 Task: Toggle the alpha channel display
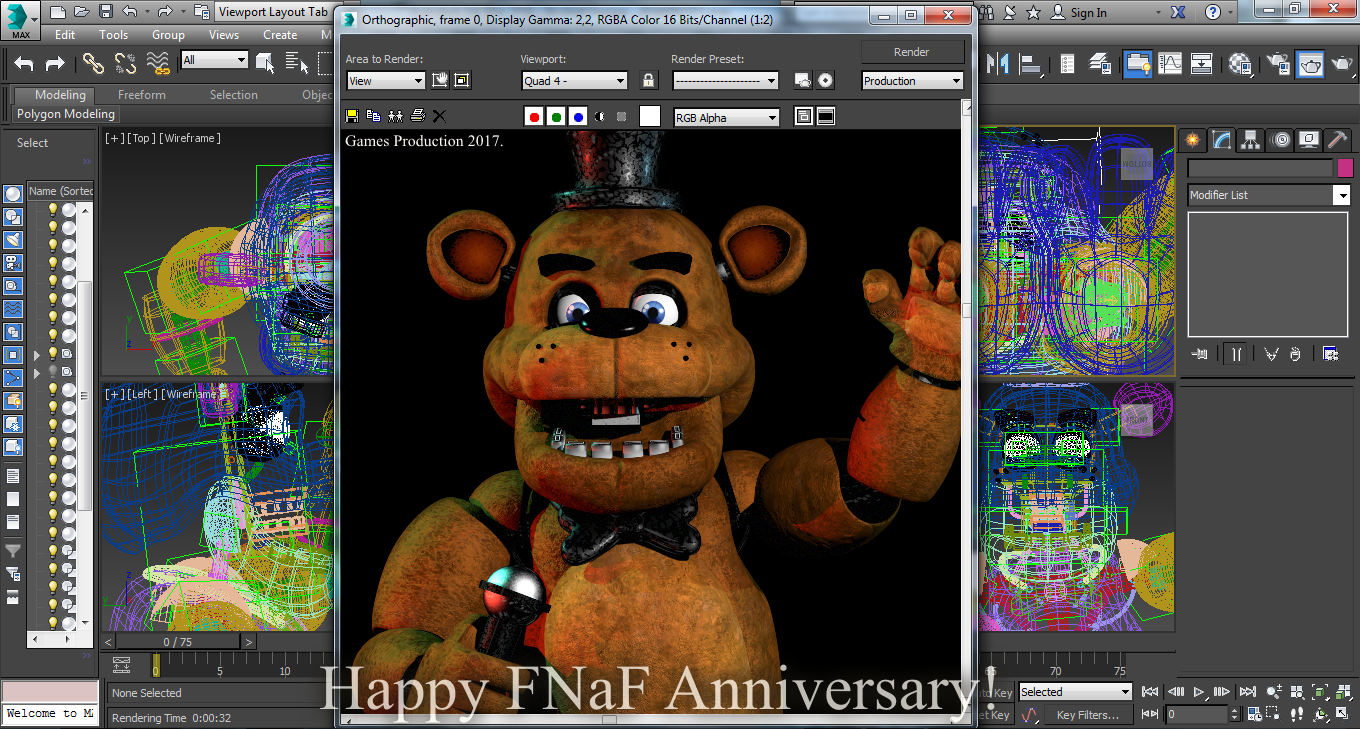pos(600,116)
